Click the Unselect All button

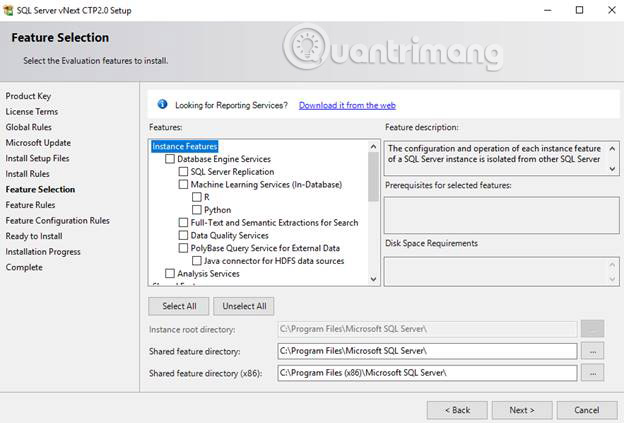[x=244, y=306]
